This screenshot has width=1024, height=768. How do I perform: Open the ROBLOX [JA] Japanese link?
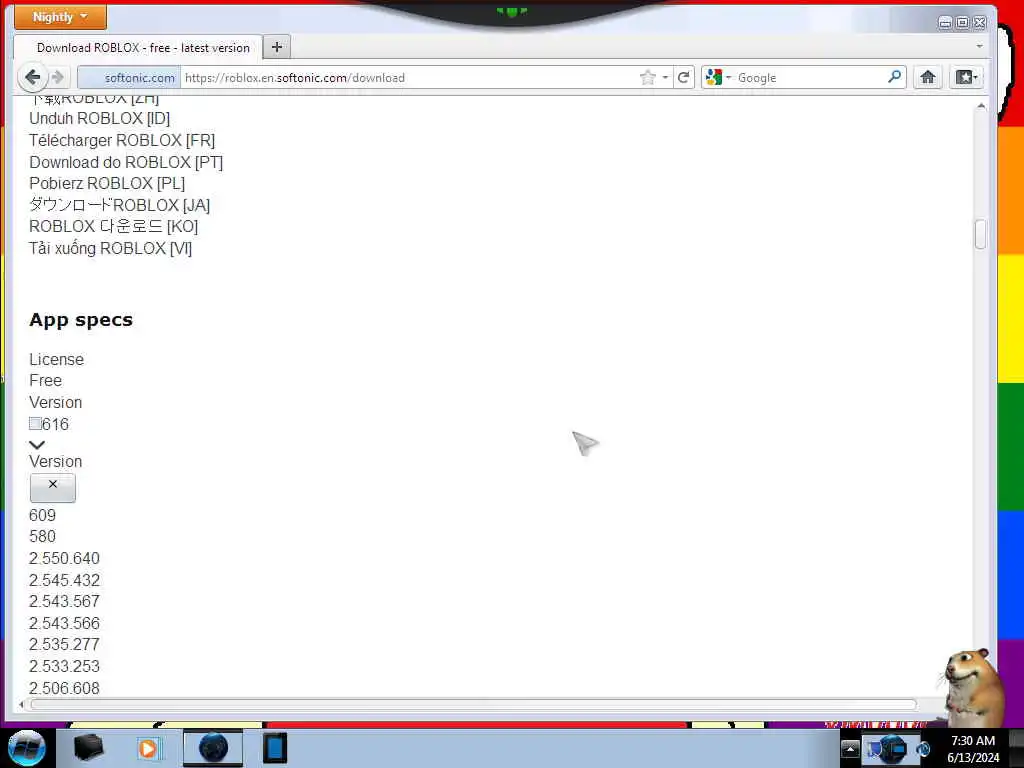click(120, 205)
